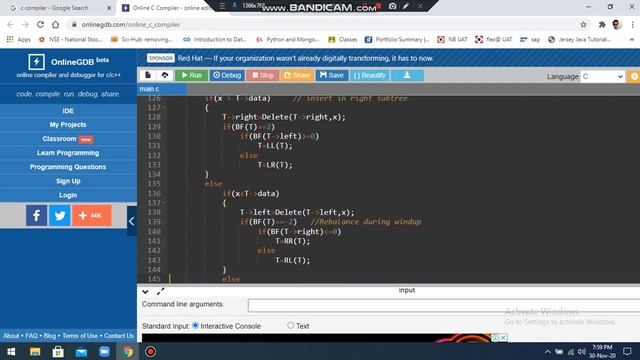Open the IDE menu item

[x=68, y=111]
